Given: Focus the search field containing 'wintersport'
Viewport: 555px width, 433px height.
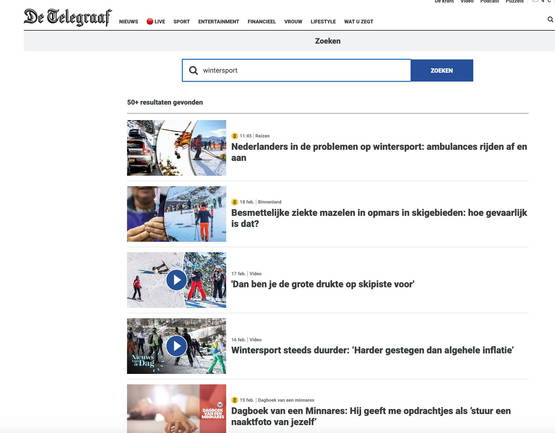Looking at the screenshot, I should tap(297, 70).
